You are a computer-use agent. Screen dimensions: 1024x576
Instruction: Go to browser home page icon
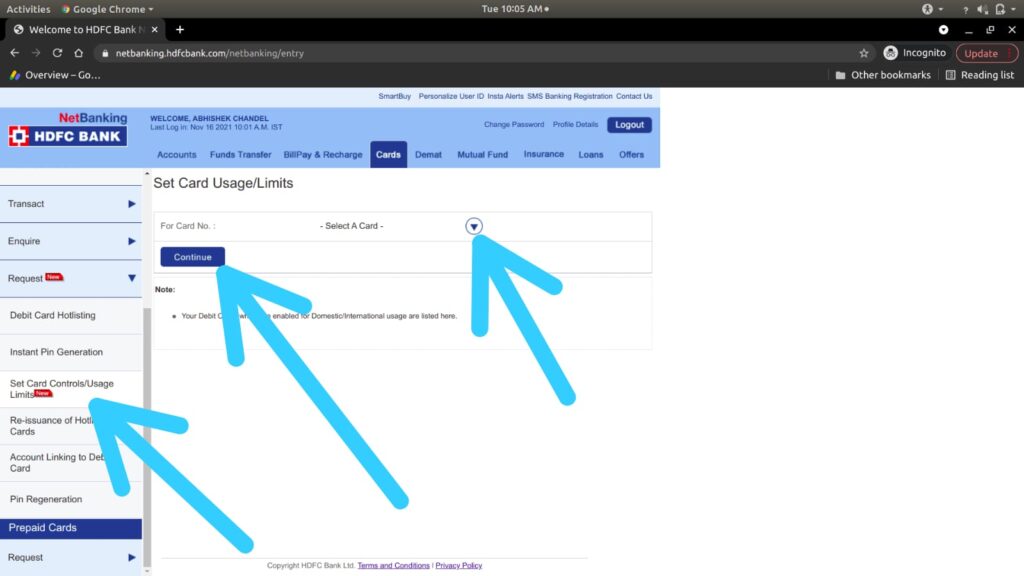[x=78, y=53]
